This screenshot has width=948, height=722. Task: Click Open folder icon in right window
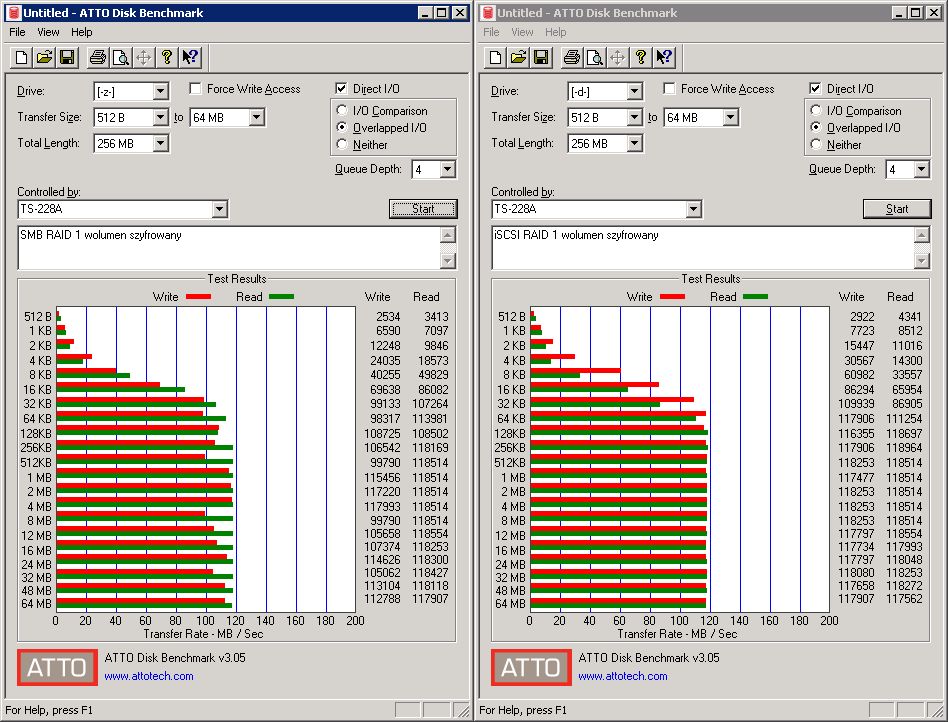518,57
